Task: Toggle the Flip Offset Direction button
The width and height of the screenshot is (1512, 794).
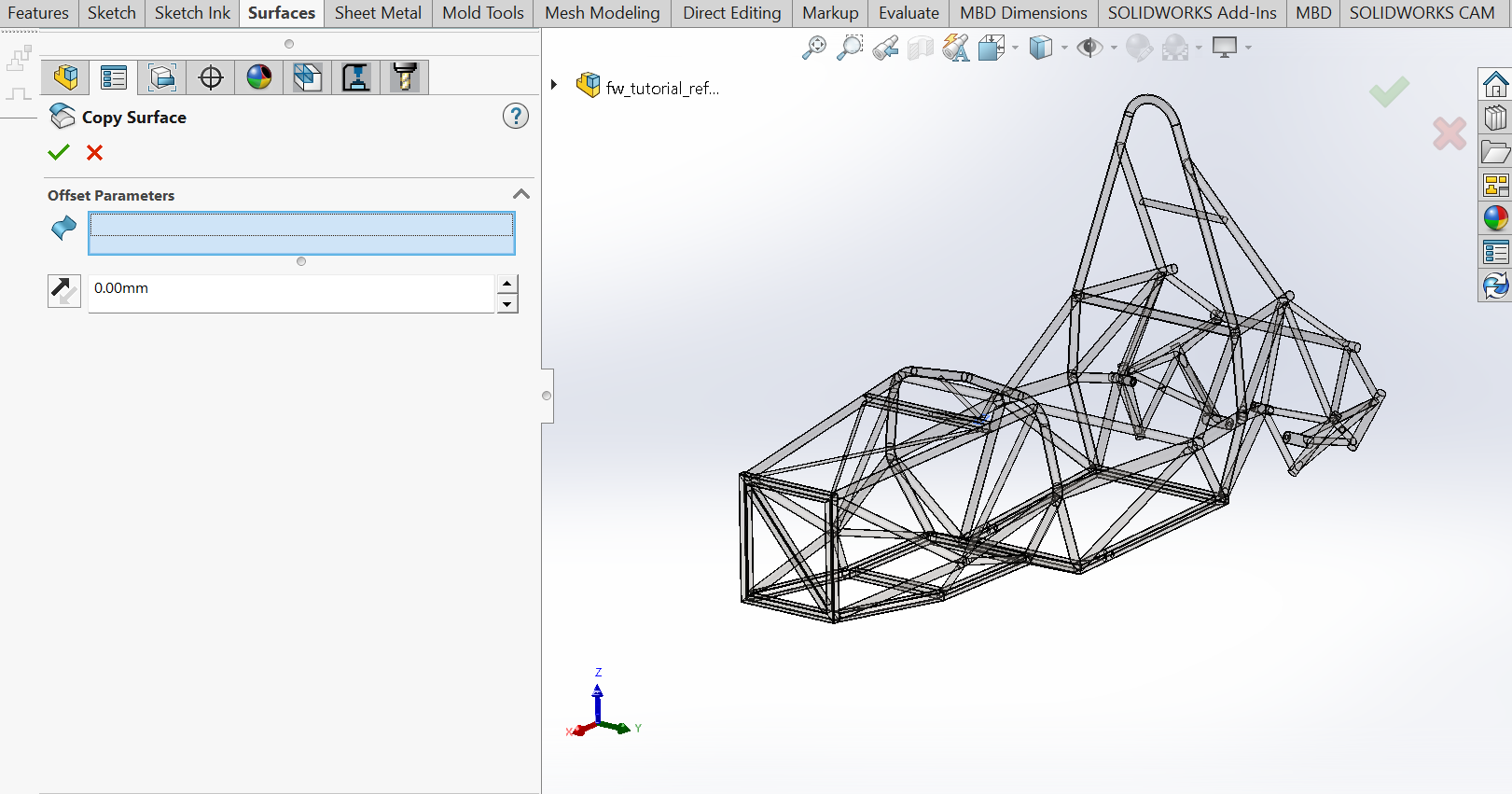Action: coord(63,290)
